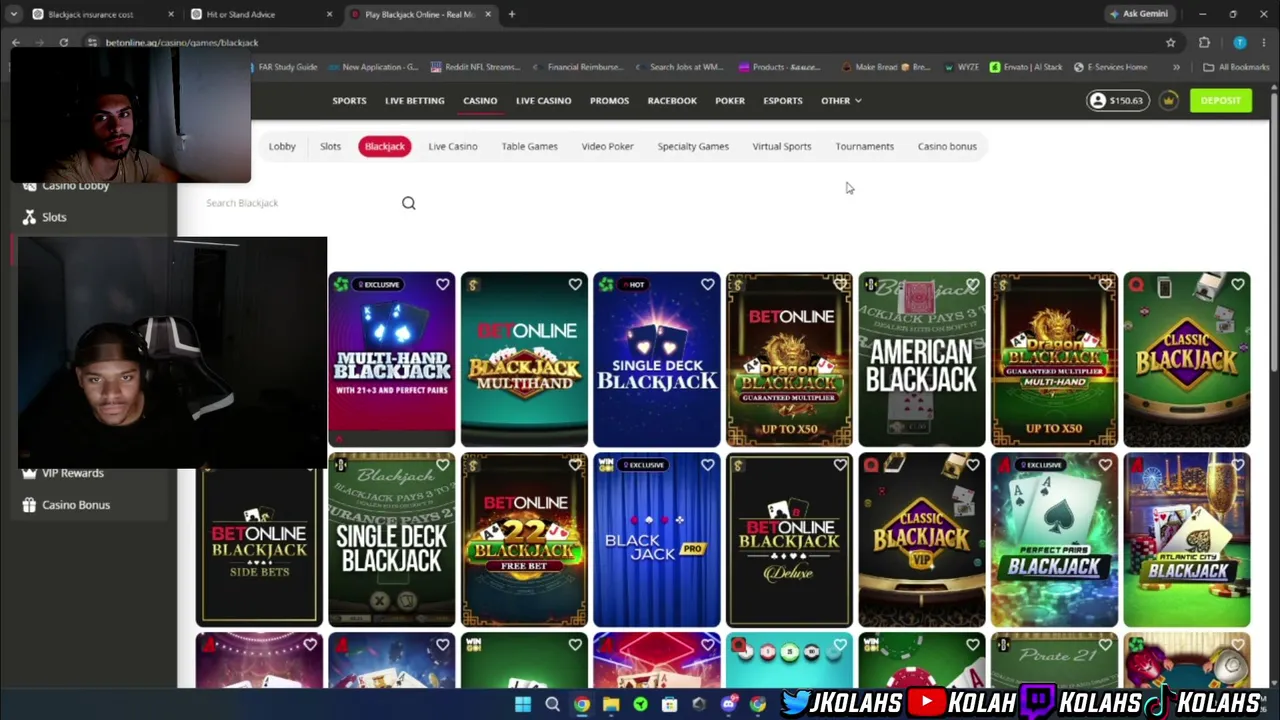
Task: Open the WYZE bookmark
Action: [960, 67]
